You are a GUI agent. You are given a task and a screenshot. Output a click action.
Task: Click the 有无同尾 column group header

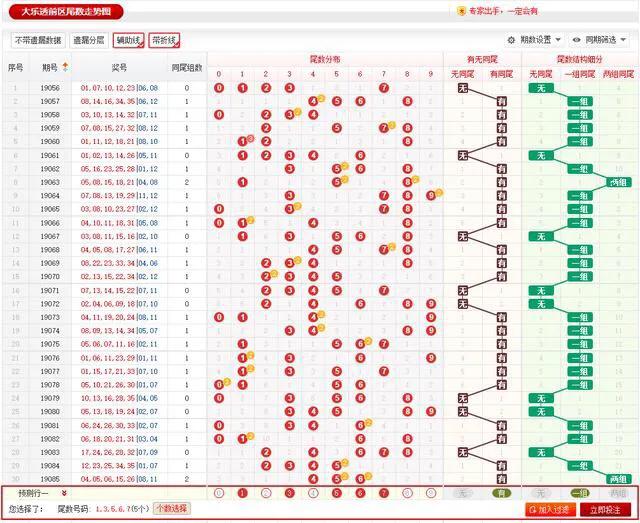[x=482, y=60]
